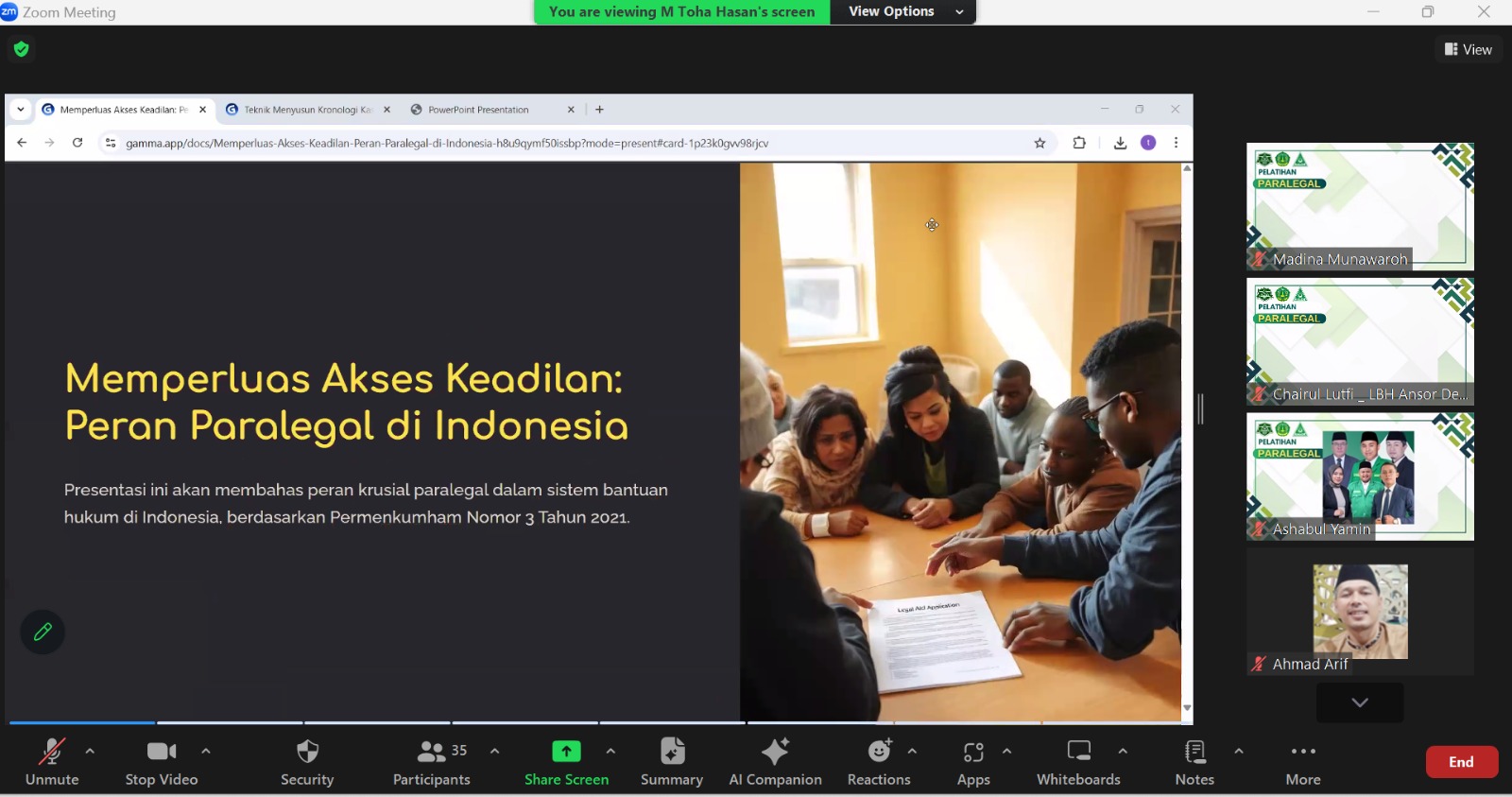Image resolution: width=1512 pixels, height=797 pixels.
Task: Open the Notes panel
Action: click(x=1194, y=761)
